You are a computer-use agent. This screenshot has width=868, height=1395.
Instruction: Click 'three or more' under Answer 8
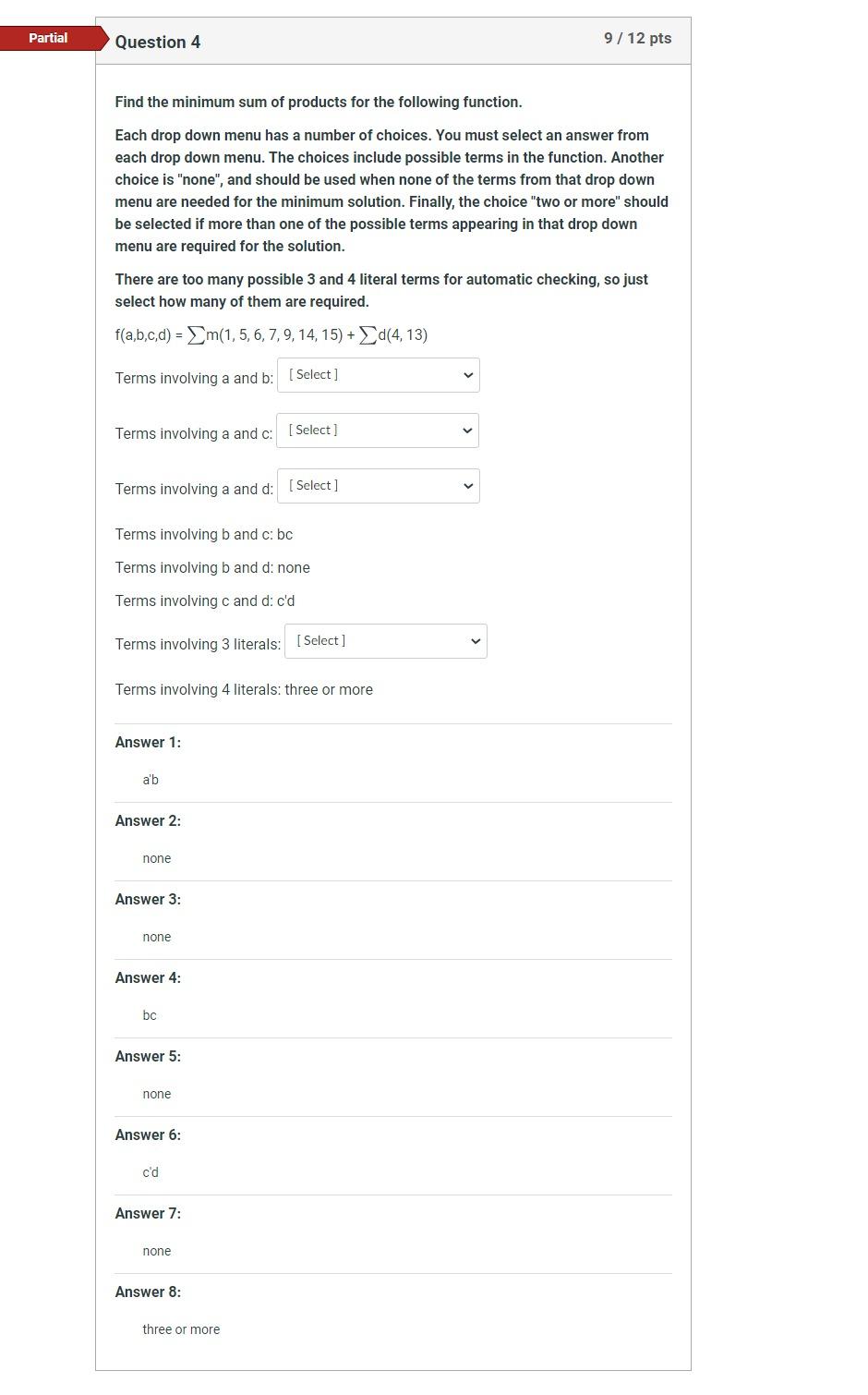(x=181, y=1328)
